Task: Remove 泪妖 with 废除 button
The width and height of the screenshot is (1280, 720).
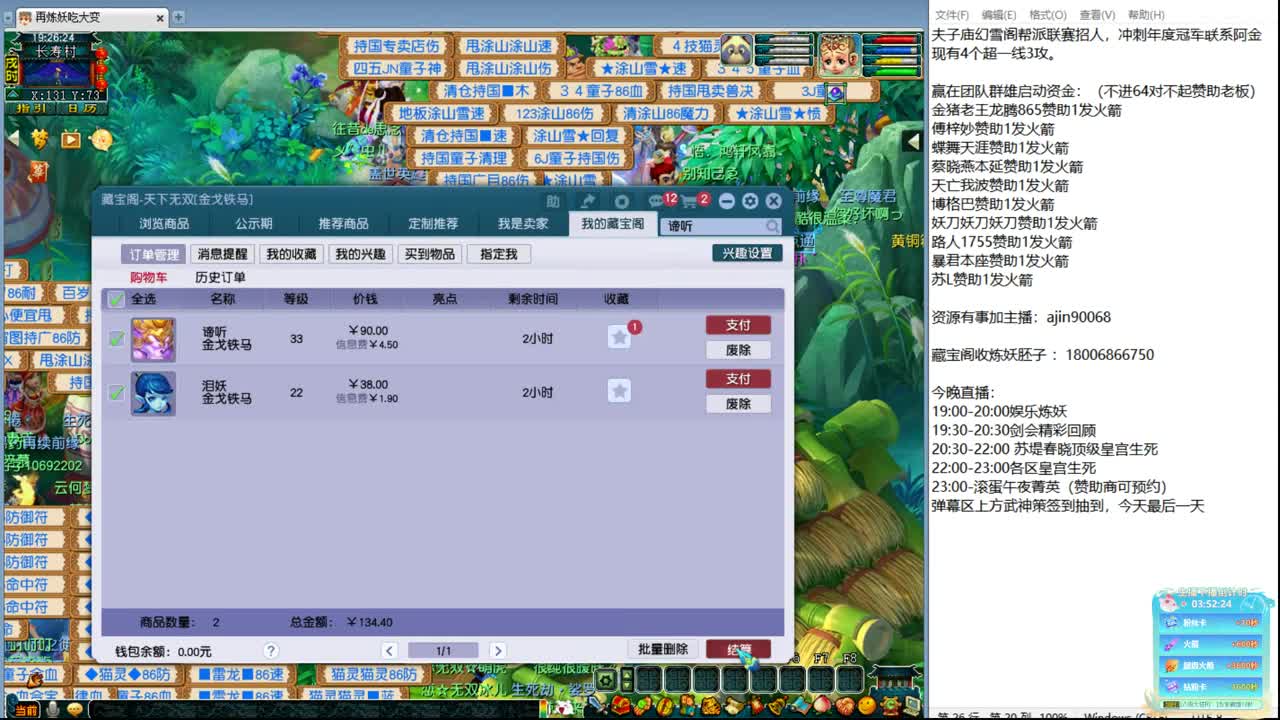Action: click(x=738, y=404)
